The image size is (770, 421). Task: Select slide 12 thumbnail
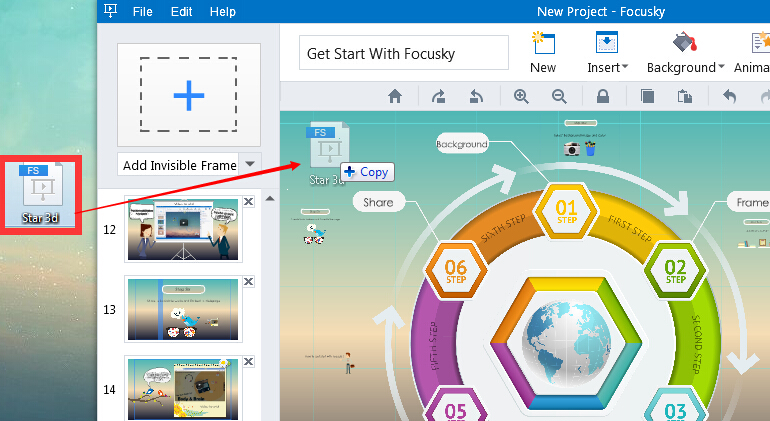183,229
